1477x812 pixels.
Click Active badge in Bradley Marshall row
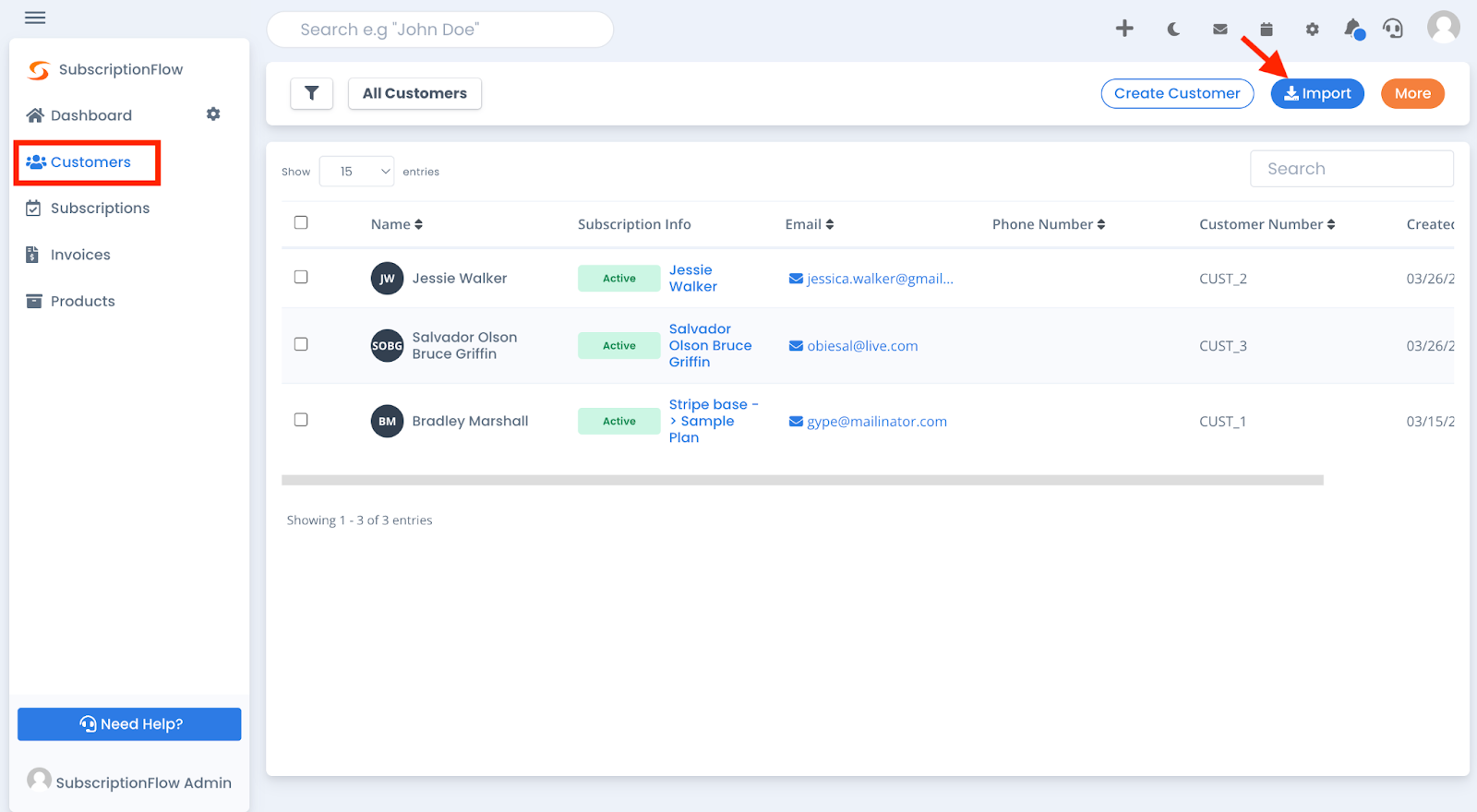tap(619, 422)
